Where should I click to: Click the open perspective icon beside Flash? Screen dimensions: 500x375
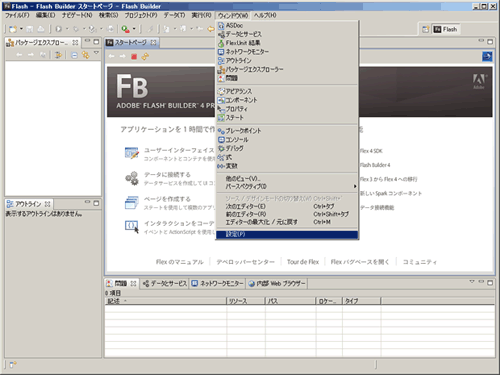point(426,29)
